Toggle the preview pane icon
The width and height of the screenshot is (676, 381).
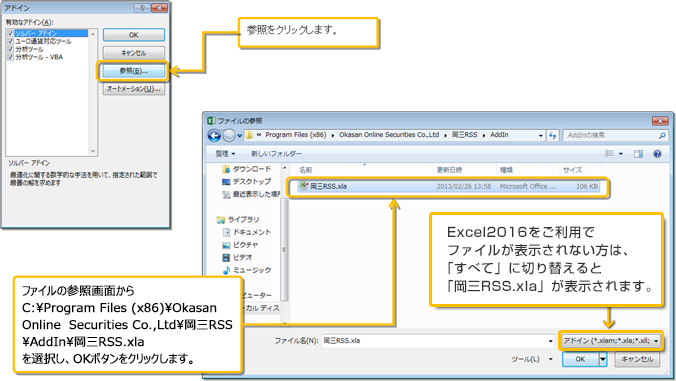click(638, 153)
